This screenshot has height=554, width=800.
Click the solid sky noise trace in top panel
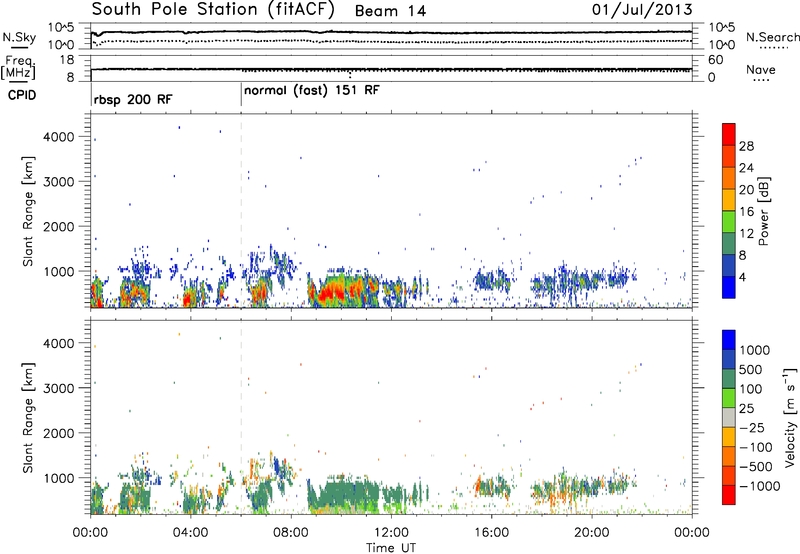pyautogui.click(x=391, y=32)
